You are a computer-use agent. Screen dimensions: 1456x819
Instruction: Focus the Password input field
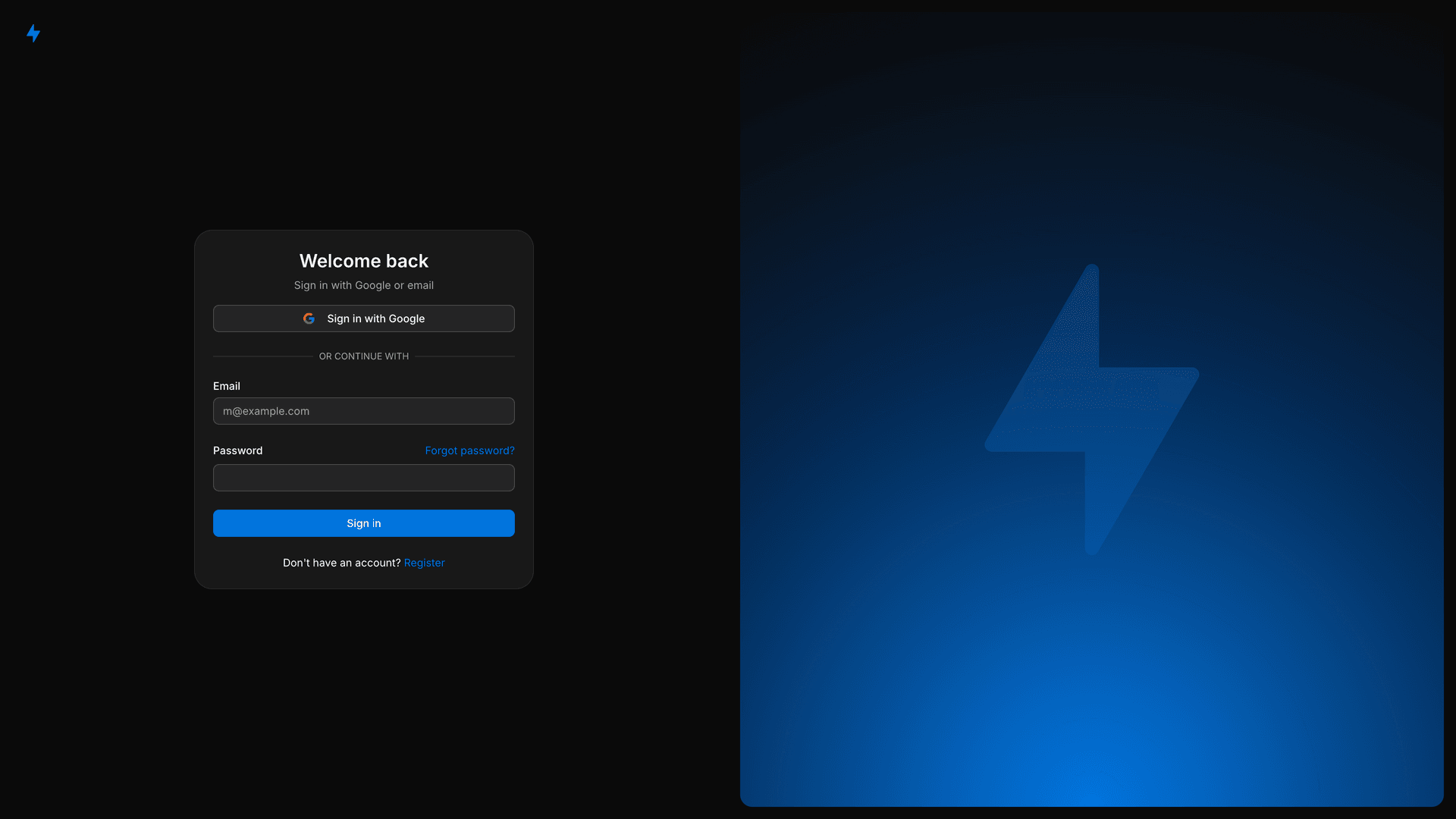(364, 478)
